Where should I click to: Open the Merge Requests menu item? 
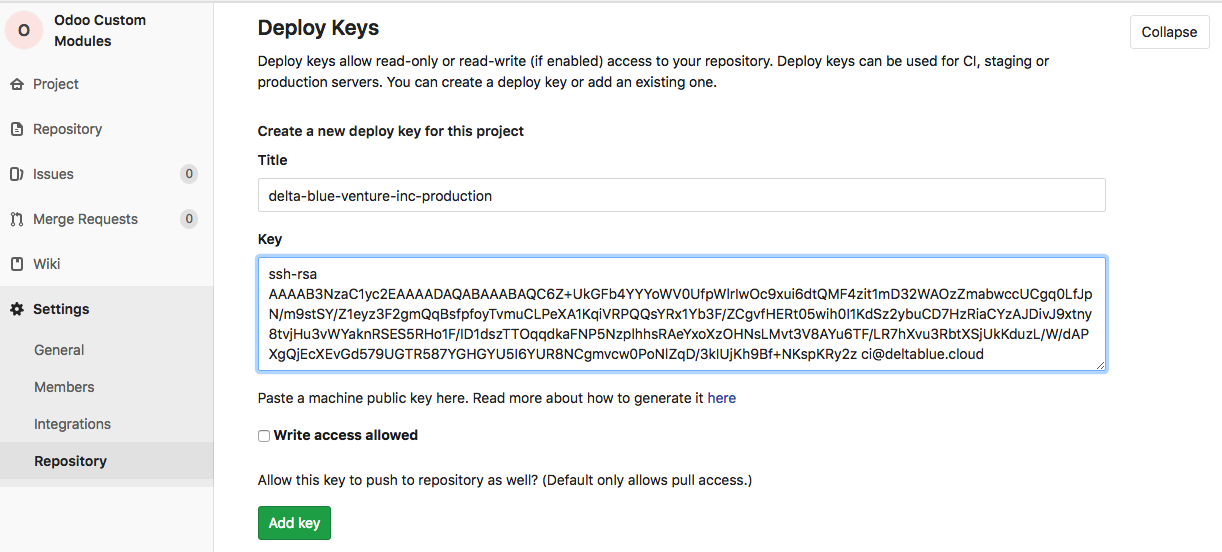[x=85, y=219]
